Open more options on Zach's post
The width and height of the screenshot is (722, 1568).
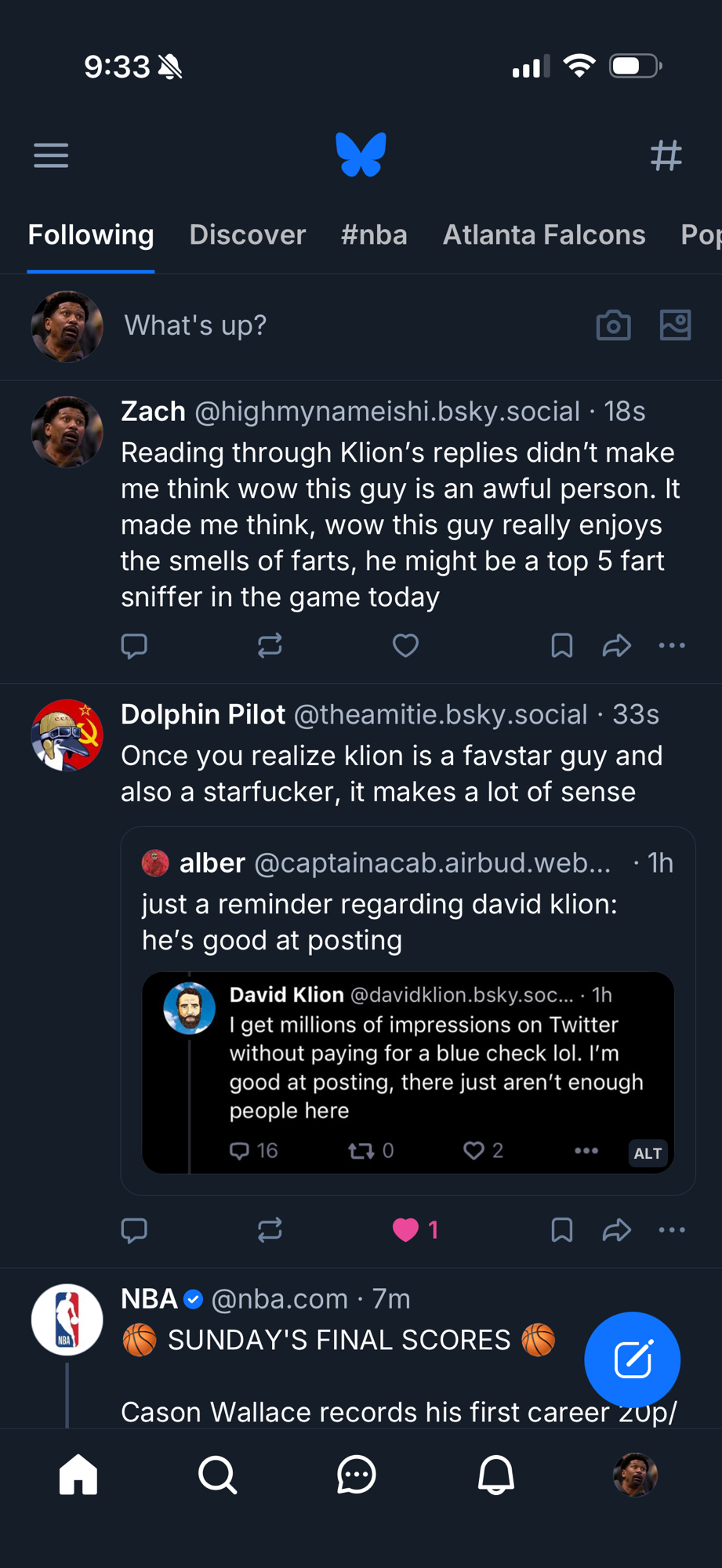coord(672,646)
